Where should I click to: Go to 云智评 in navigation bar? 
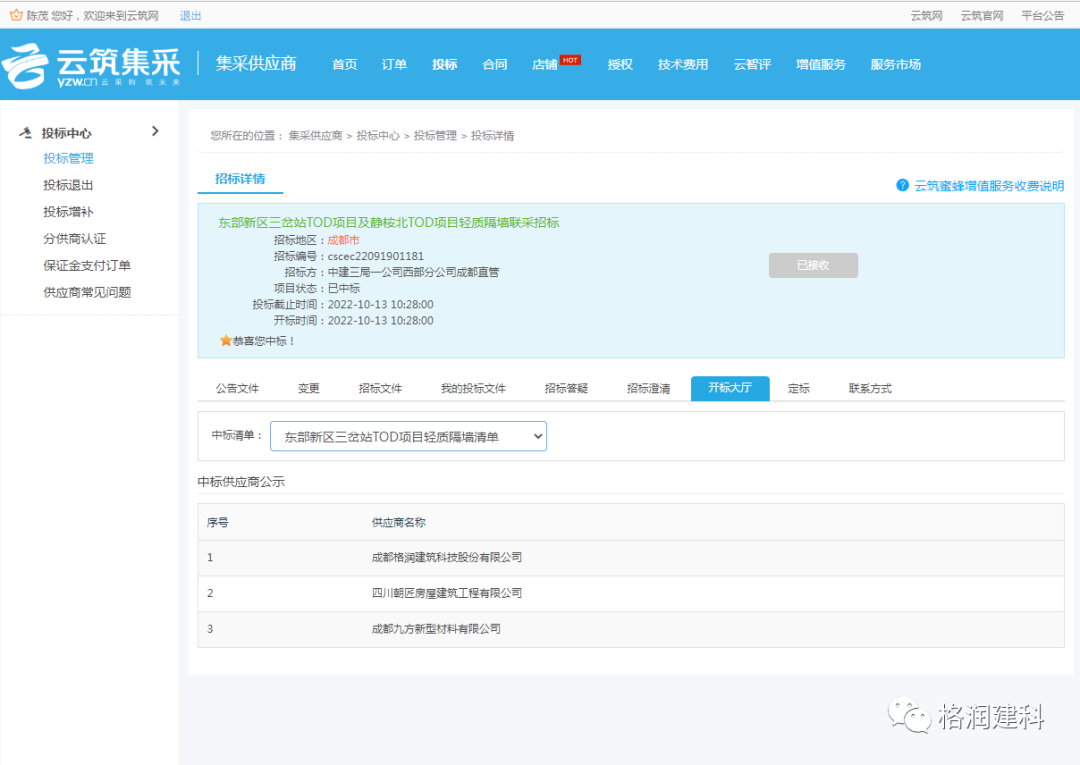[752, 64]
